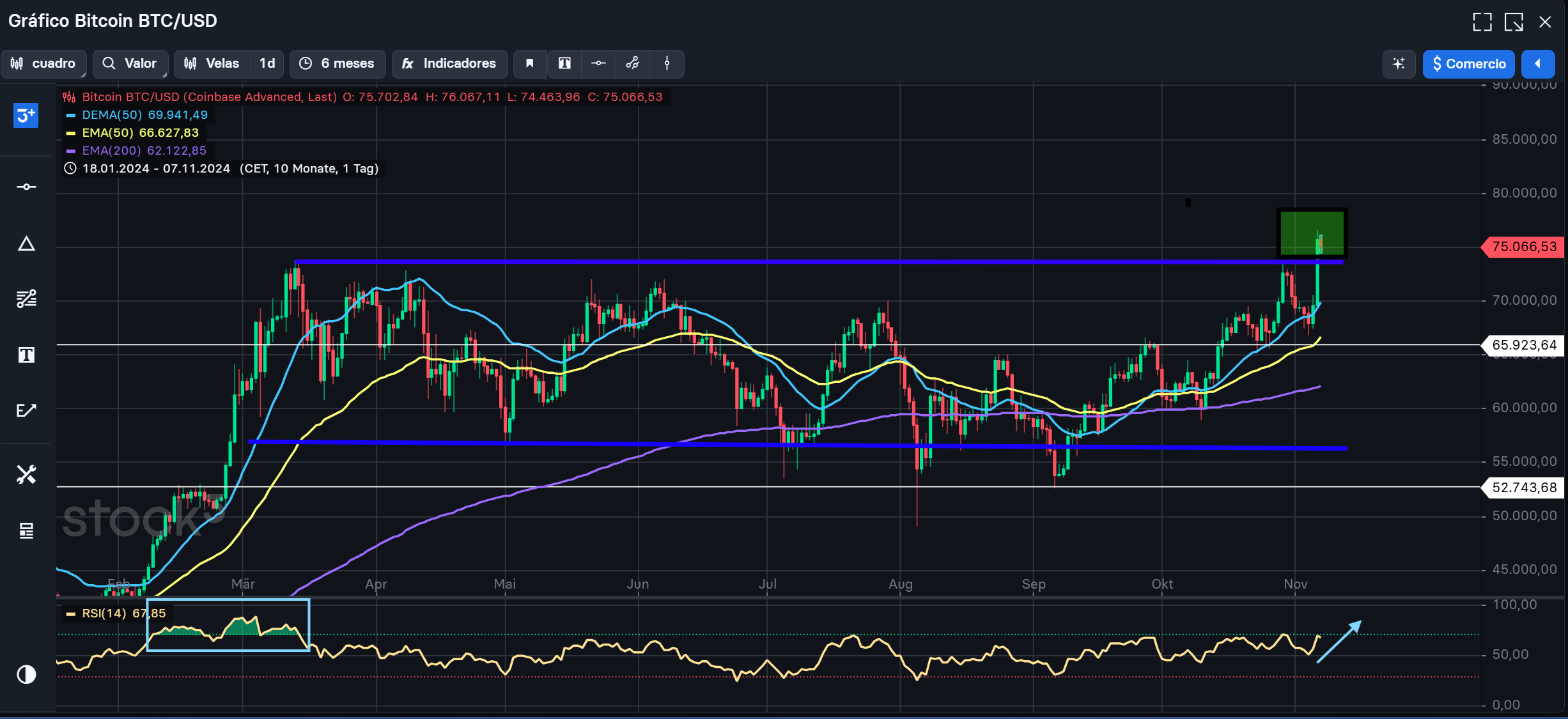Select the triangle shape drawing tool

[x=26, y=244]
